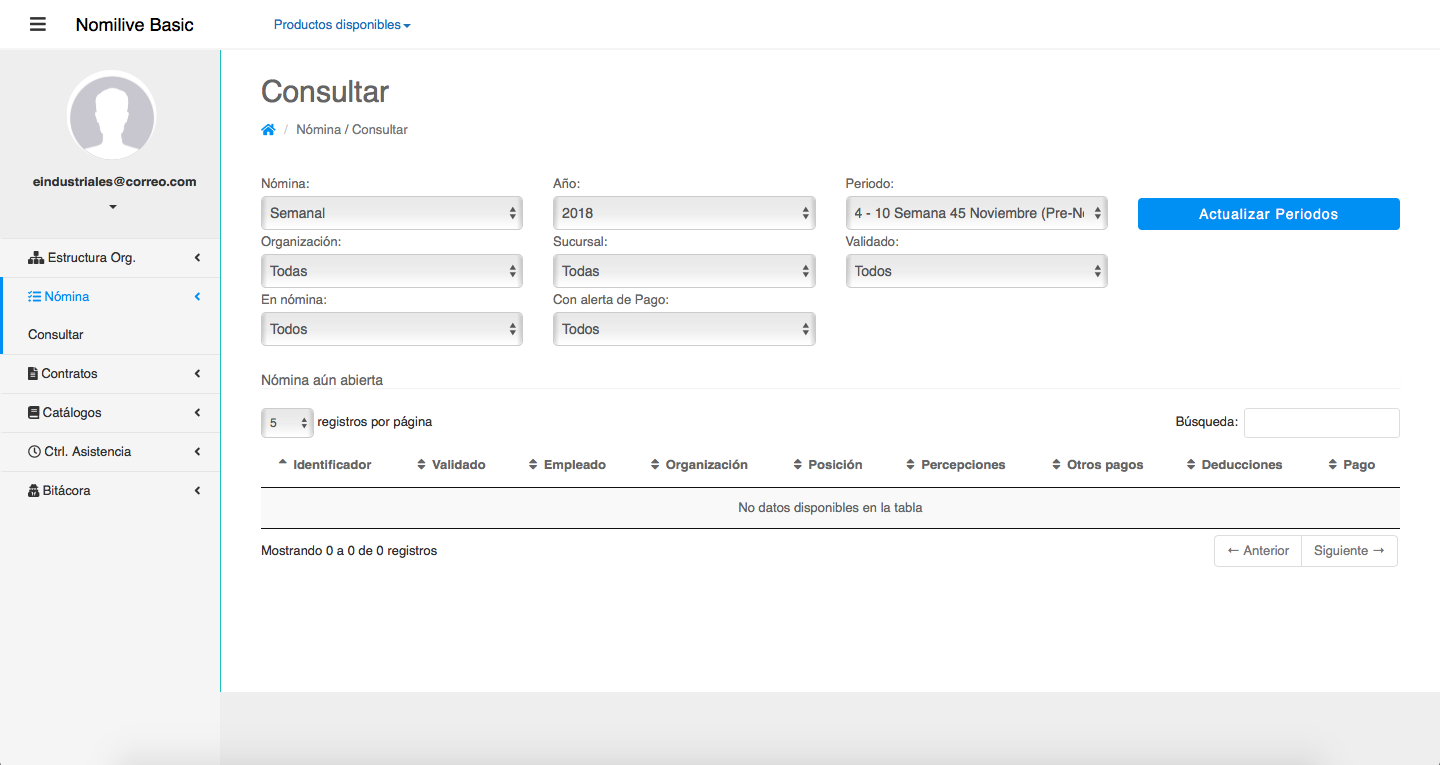Sort table by Identificador column
The width and height of the screenshot is (1440, 765).
point(331,465)
